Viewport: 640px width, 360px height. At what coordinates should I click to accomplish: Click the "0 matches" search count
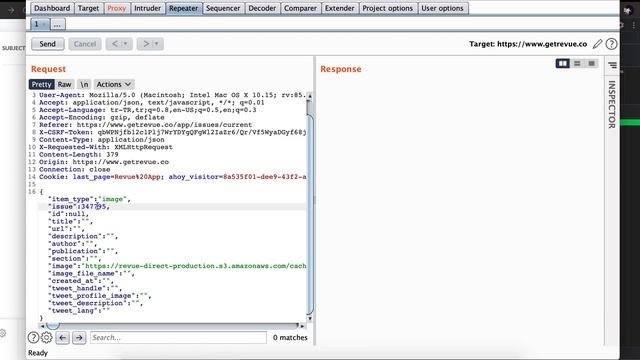click(x=290, y=338)
